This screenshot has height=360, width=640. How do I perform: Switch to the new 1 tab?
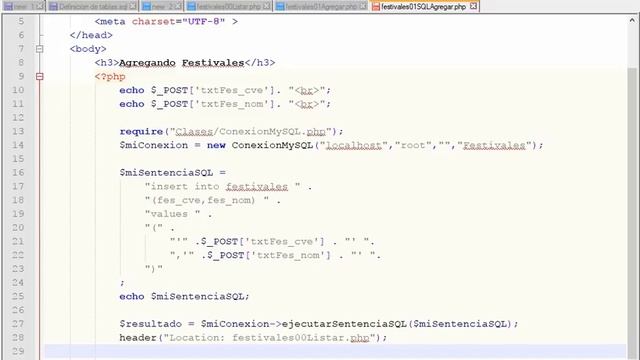23,7
